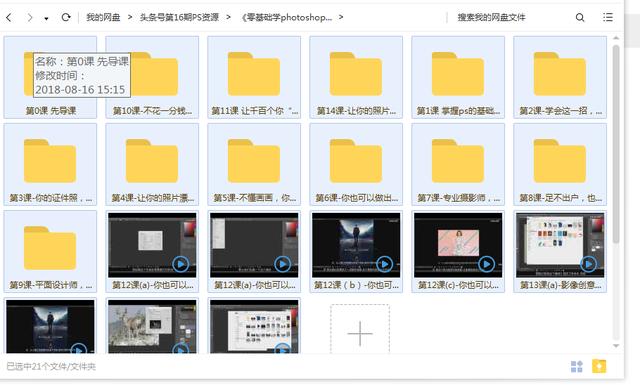Viewport: 640px width, 385px height.
Task: Open the thumbnail grid view icon in status bar
Action: click(x=576, y=366)
